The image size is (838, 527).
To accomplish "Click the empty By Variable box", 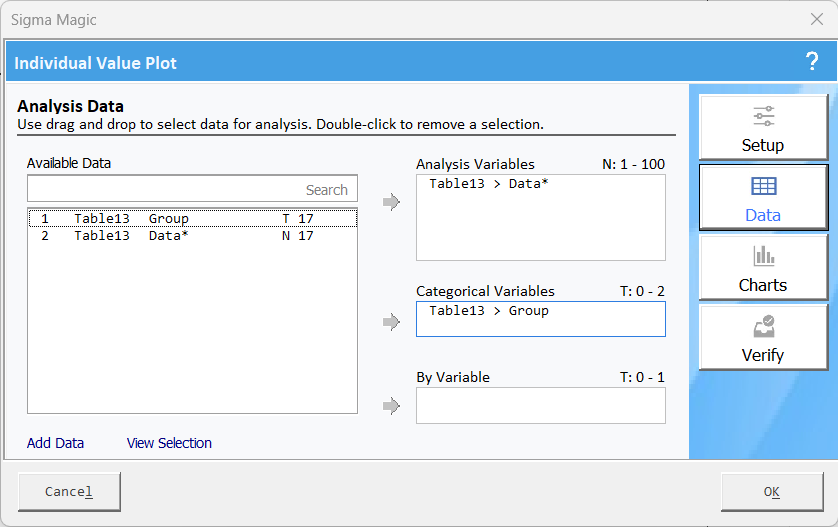I will tap(541, 406).
